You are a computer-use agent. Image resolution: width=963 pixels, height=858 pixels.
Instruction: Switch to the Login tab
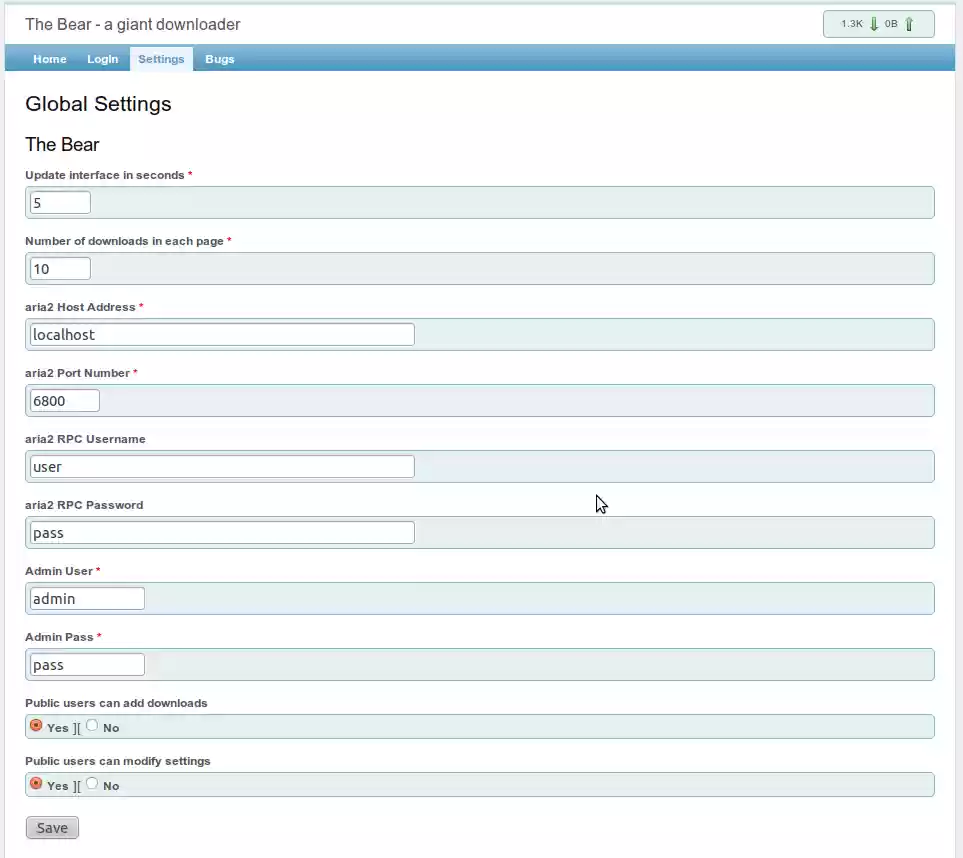102,59
